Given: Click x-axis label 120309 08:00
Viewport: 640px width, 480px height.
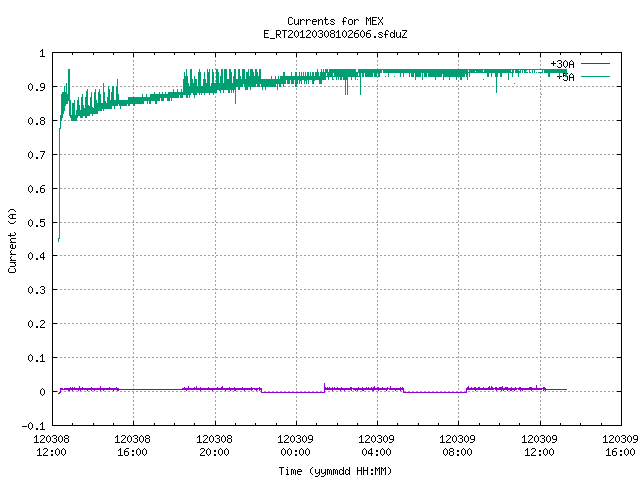Looking at the screenshot, I should [x=457, y=446].
